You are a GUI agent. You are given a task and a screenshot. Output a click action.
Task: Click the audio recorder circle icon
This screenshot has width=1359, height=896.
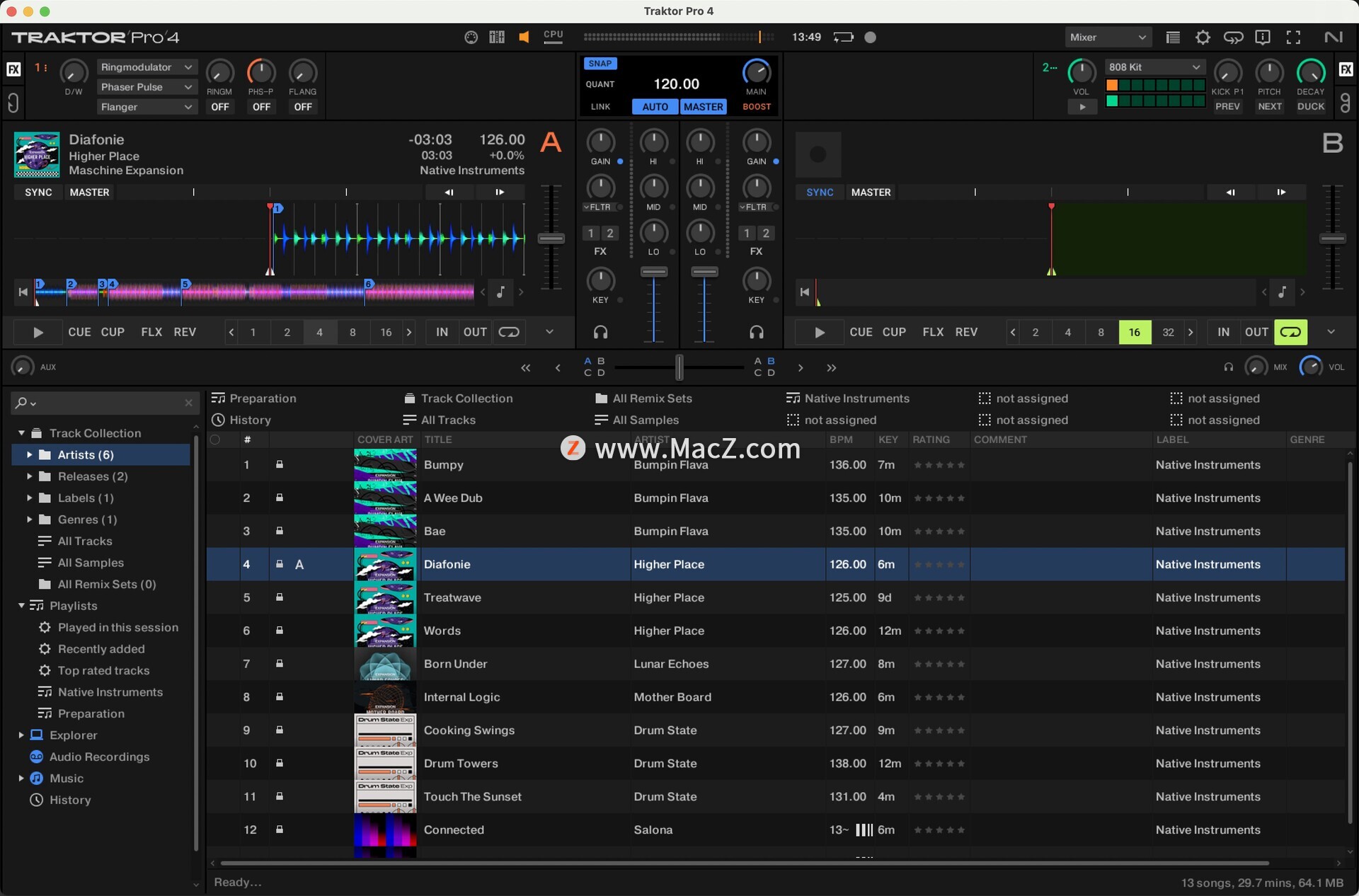[x=871, y=38]
